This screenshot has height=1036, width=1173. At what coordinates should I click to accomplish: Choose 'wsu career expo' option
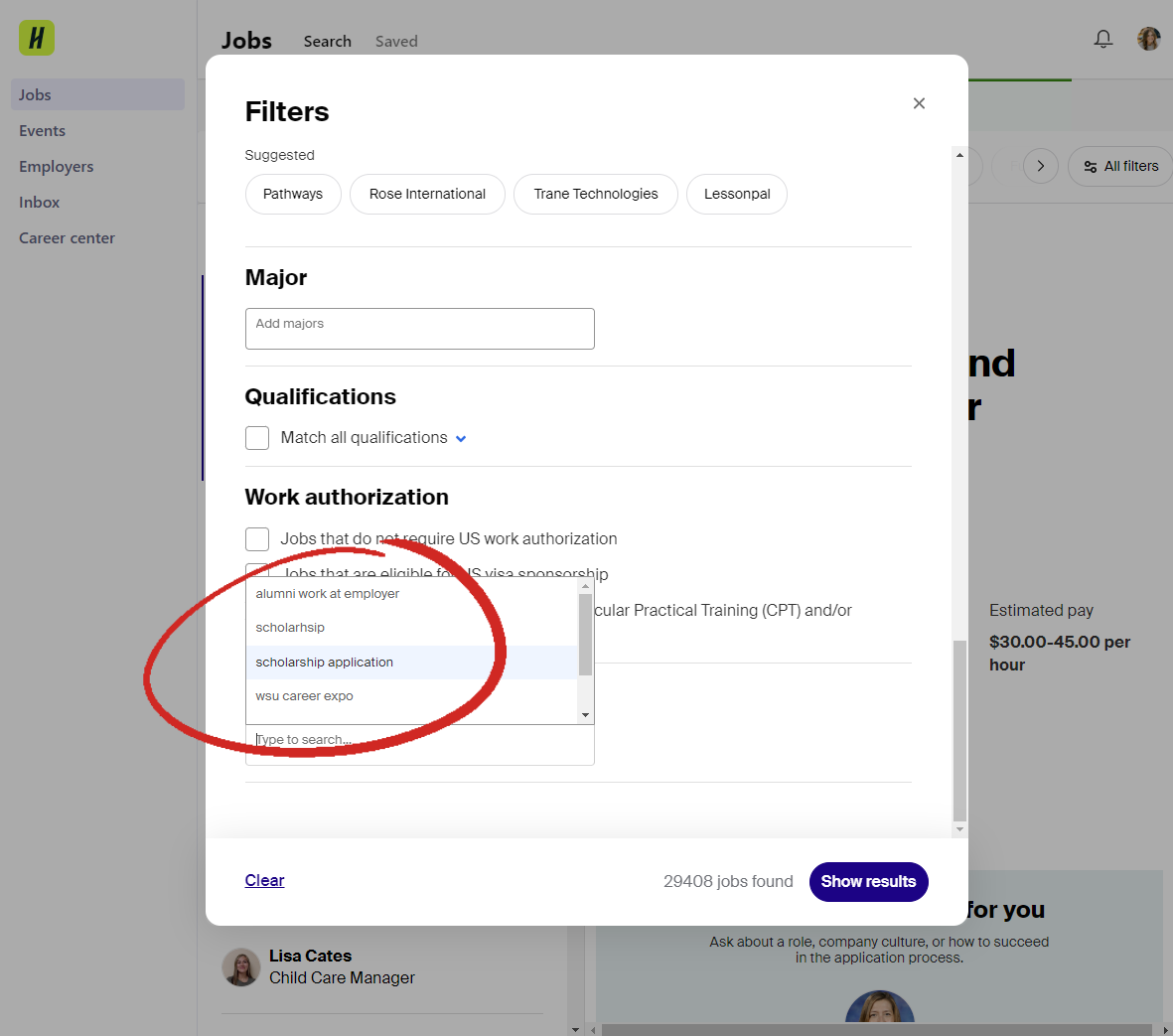(305, 696)
